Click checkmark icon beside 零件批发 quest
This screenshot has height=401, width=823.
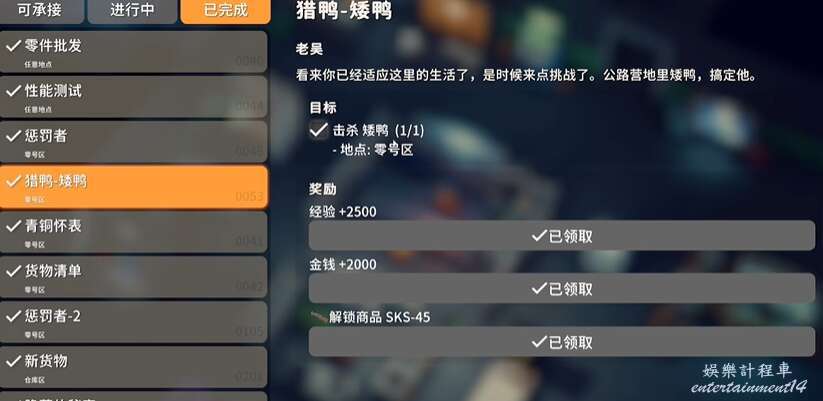tap(13, 46)
